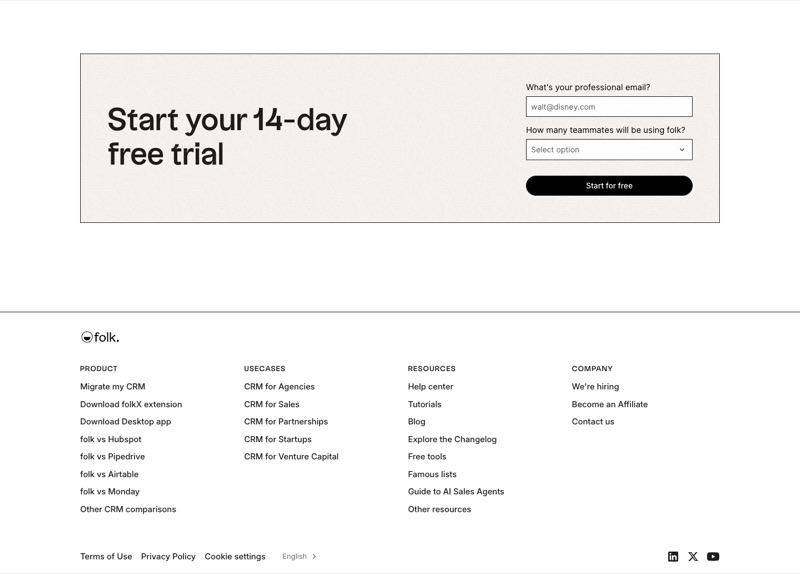Open the English language selector

pyautogui.click(x=299, y=556)
